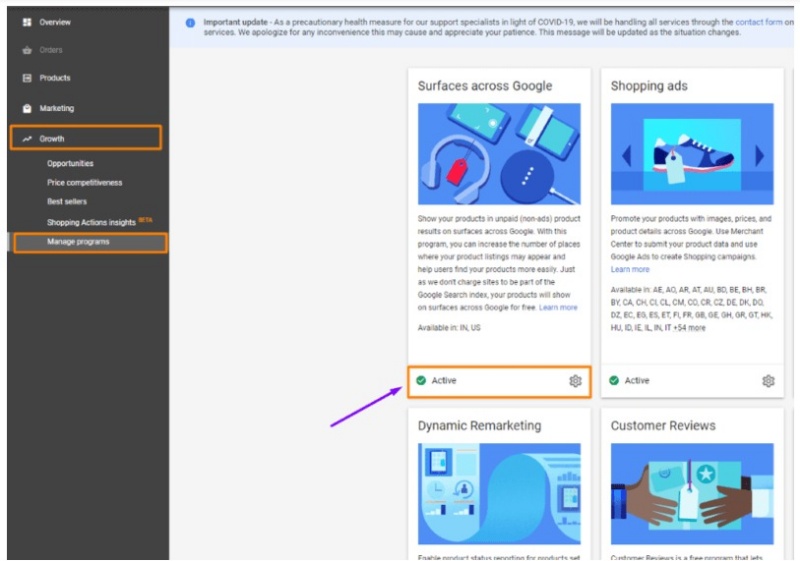Click the Customer Reviews card title
The width and height of the screenshot is (800, 561).
click(x=663, y=425)
